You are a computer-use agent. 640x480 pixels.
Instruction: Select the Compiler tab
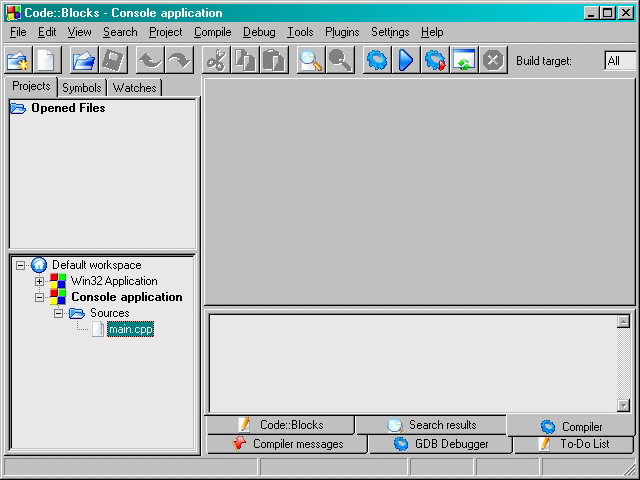click(x=571, y=426)
